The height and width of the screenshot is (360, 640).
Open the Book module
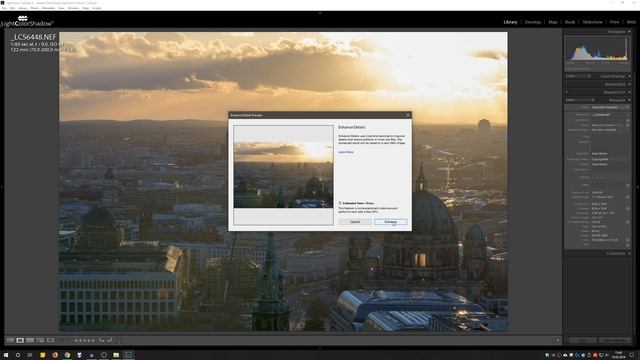point(570,22)
